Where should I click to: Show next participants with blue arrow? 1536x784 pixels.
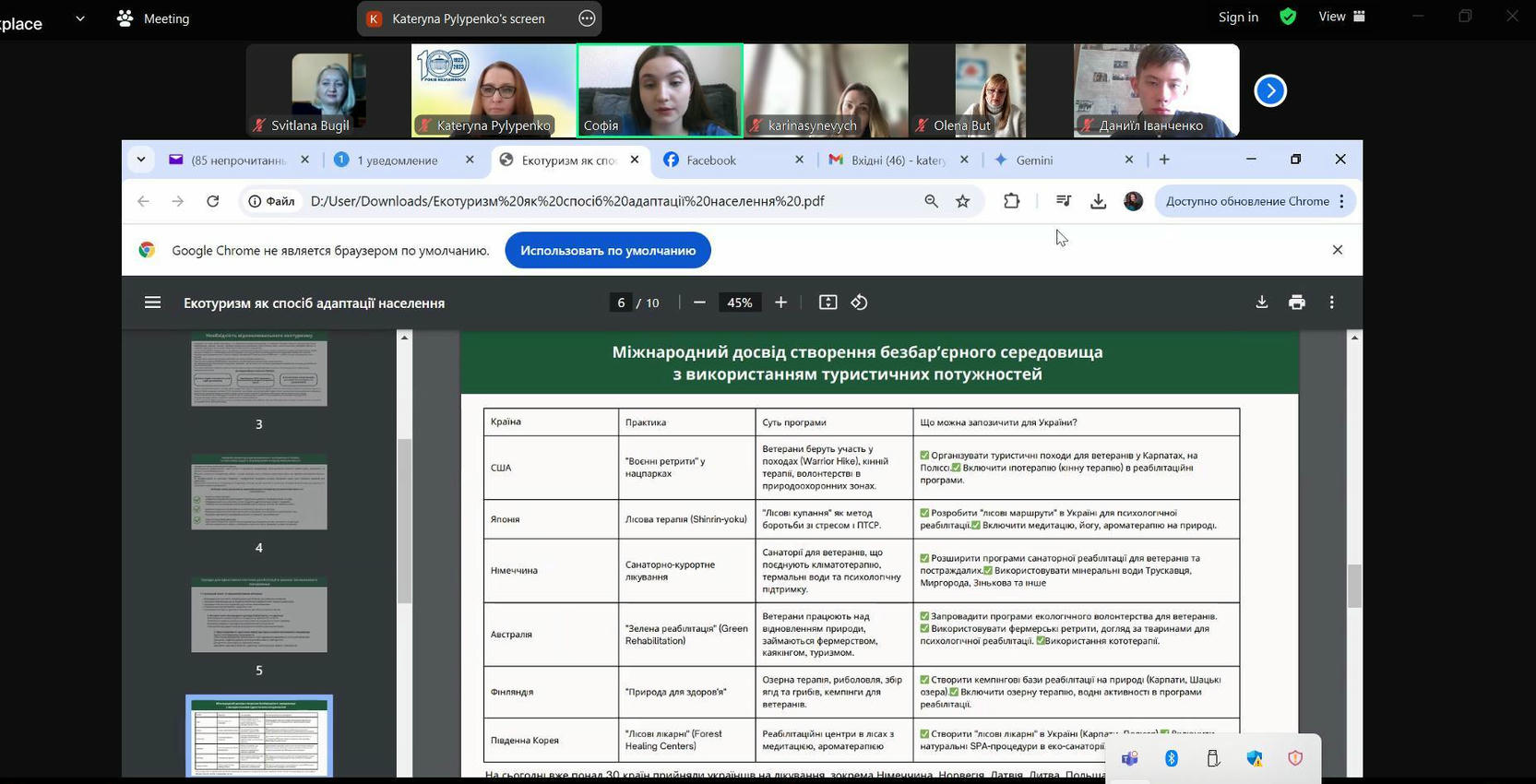click(1270, 90)
